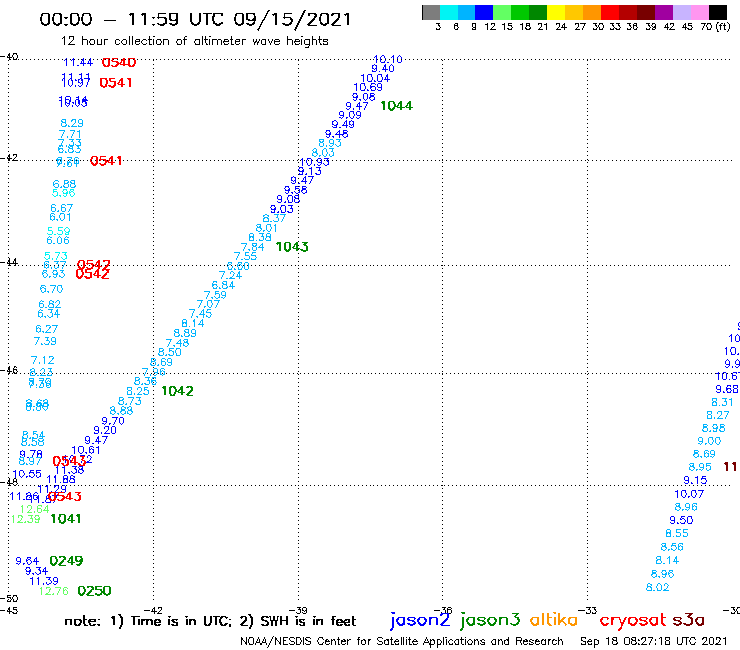Click wave height value '8.02'
Screen dimensions: 740x650
[657, 588]
